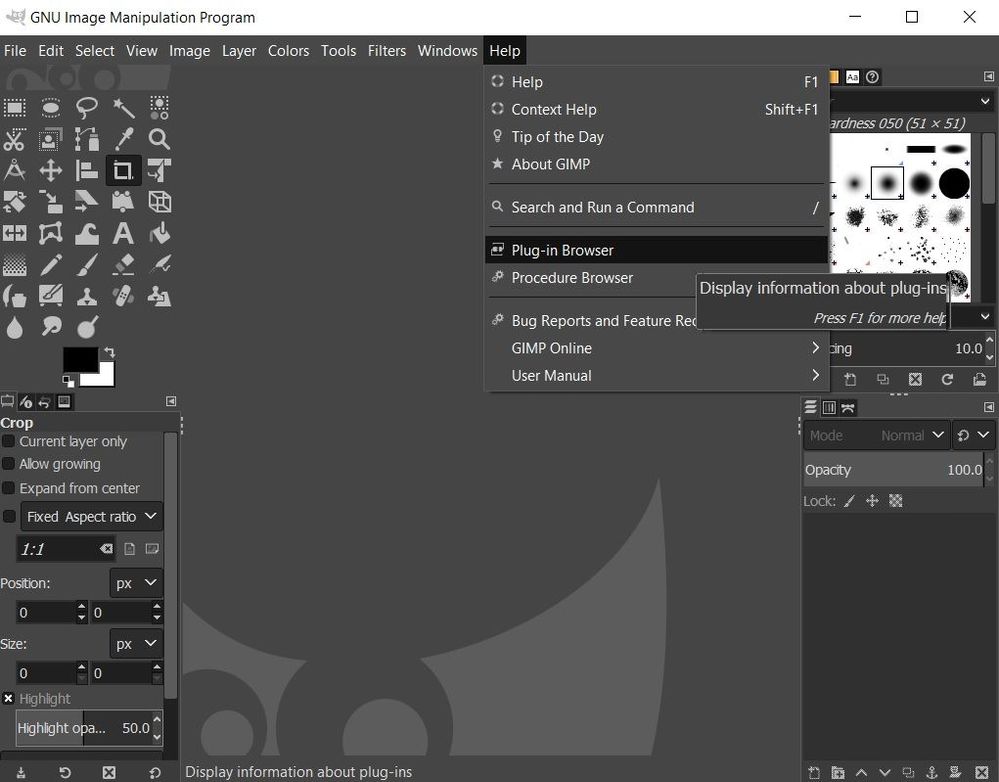Select the Clone stamp tool
Image resolution: width=999 pixels, height=782 pixels.
click(x=87, y=296)
